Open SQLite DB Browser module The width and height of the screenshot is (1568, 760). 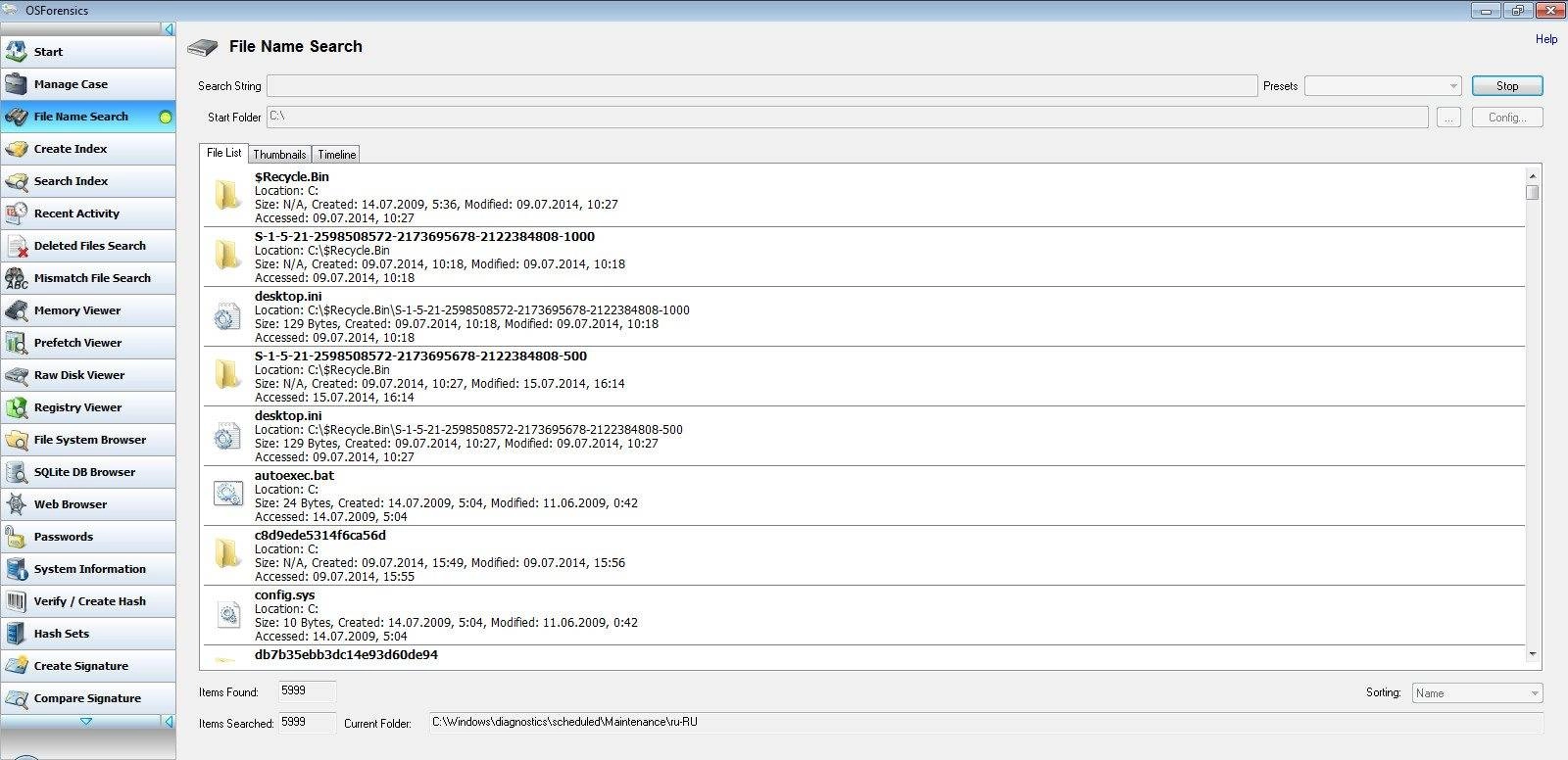[x=88, y=472]
